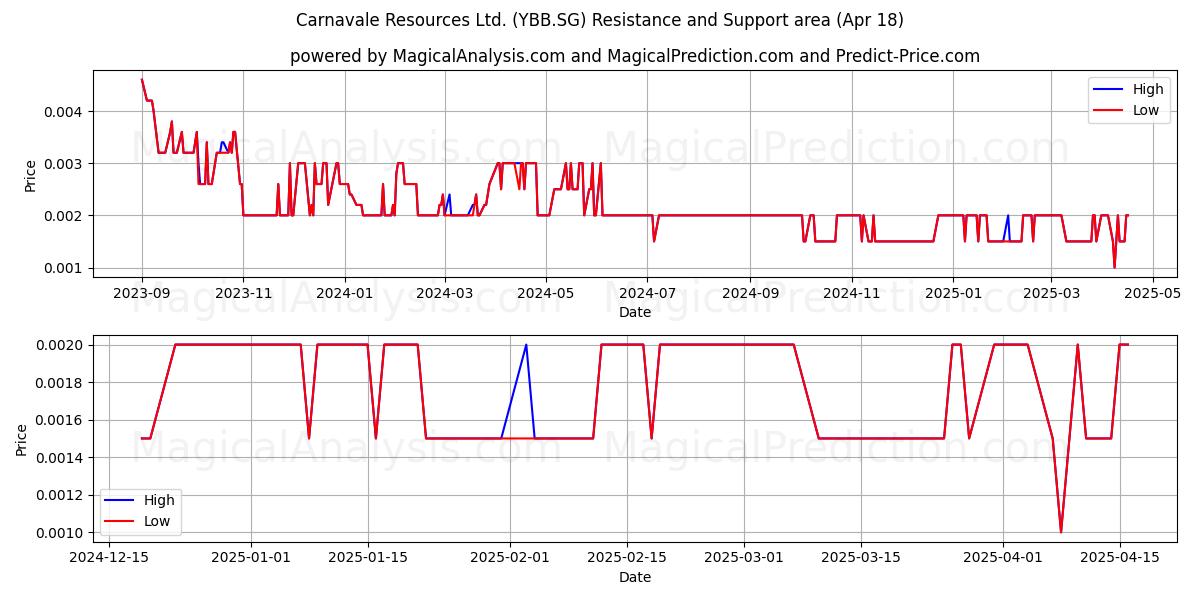Click the red line swatch in top legend
Screen dimensions: 1200x600
tap(1110, 112)
